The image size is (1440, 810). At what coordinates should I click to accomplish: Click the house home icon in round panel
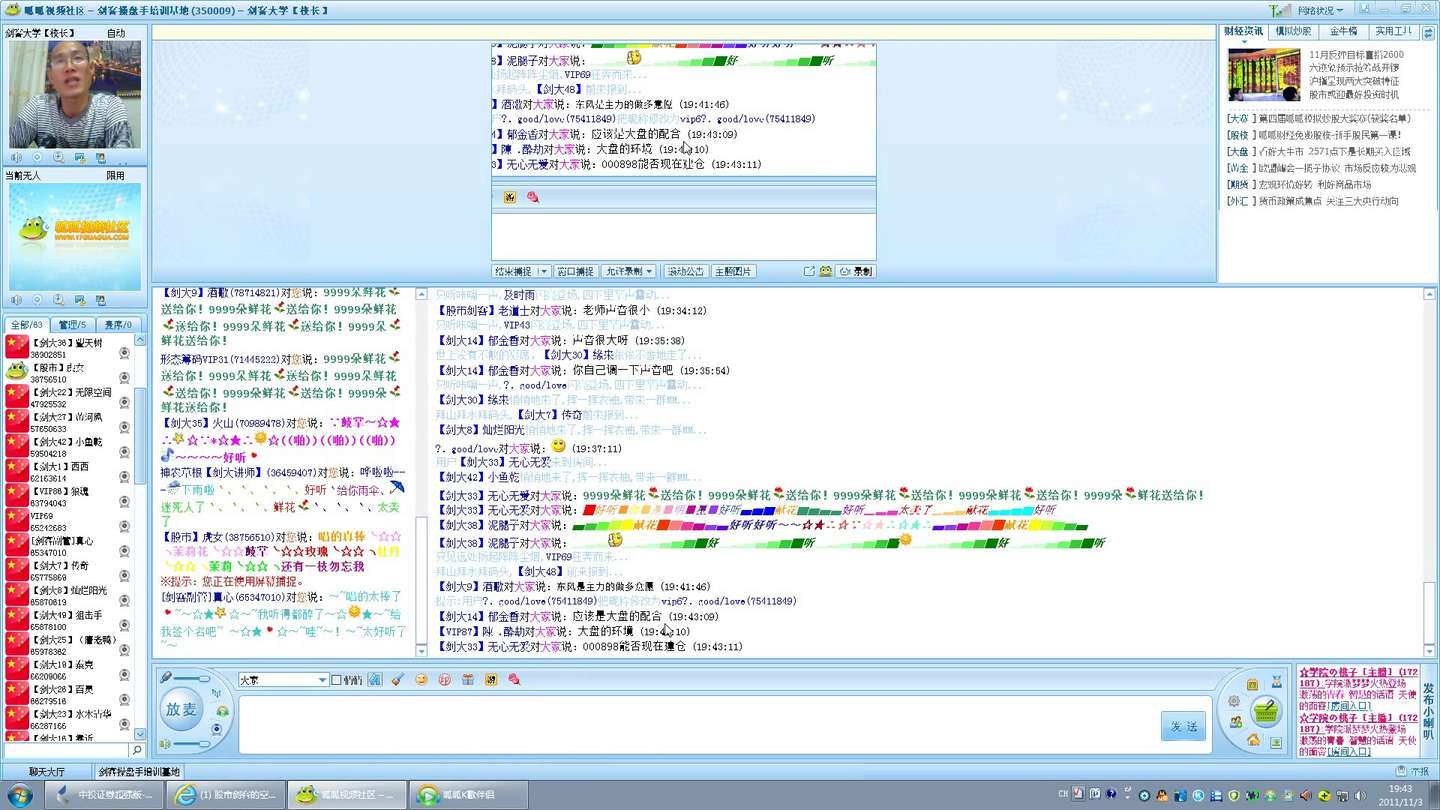1253,740
